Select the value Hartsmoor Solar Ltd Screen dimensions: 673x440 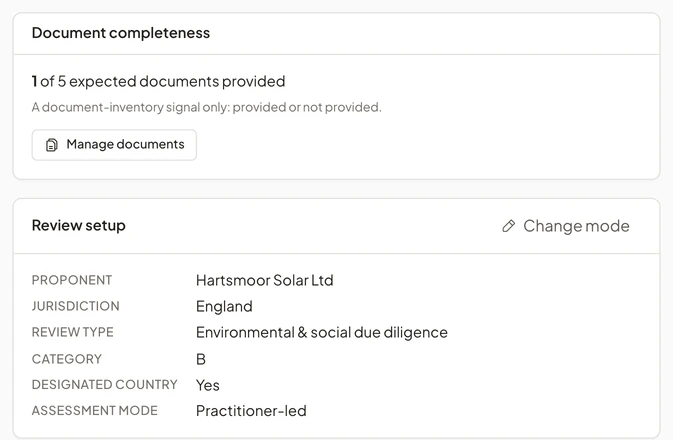click(x=264, y=281)
